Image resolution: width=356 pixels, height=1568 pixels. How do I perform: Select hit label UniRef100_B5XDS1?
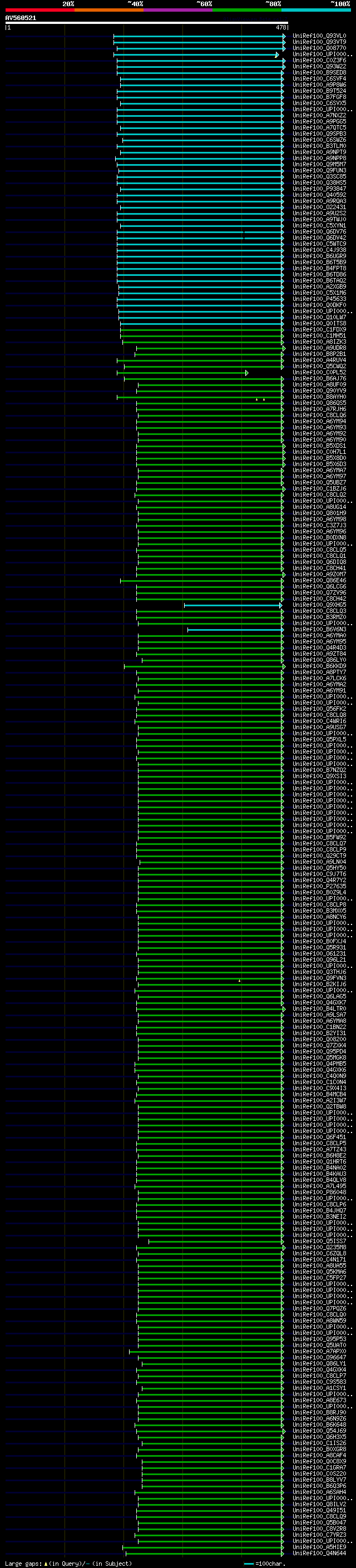319,446
